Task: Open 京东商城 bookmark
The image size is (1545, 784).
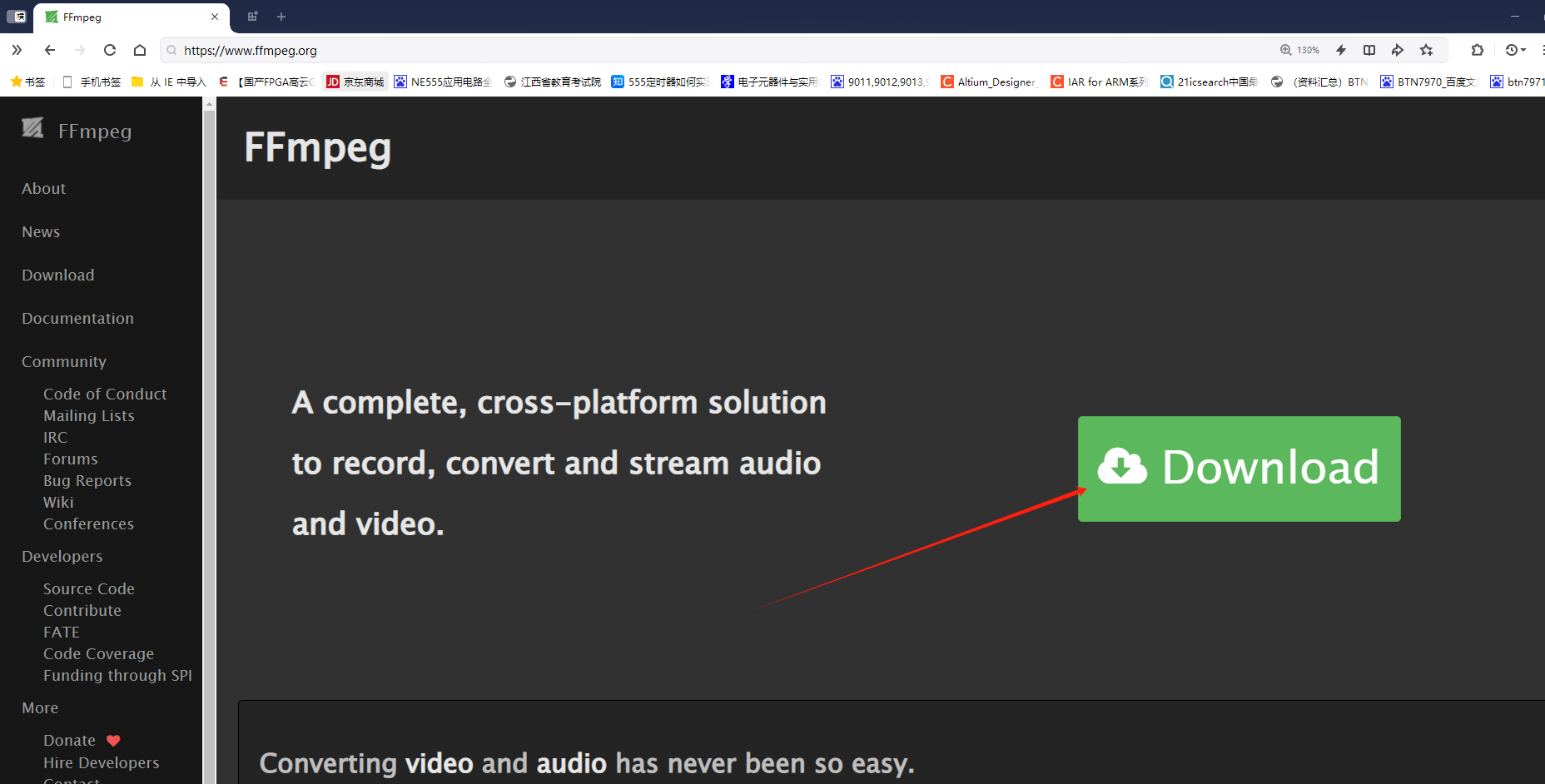Action: tap(355, 82)
